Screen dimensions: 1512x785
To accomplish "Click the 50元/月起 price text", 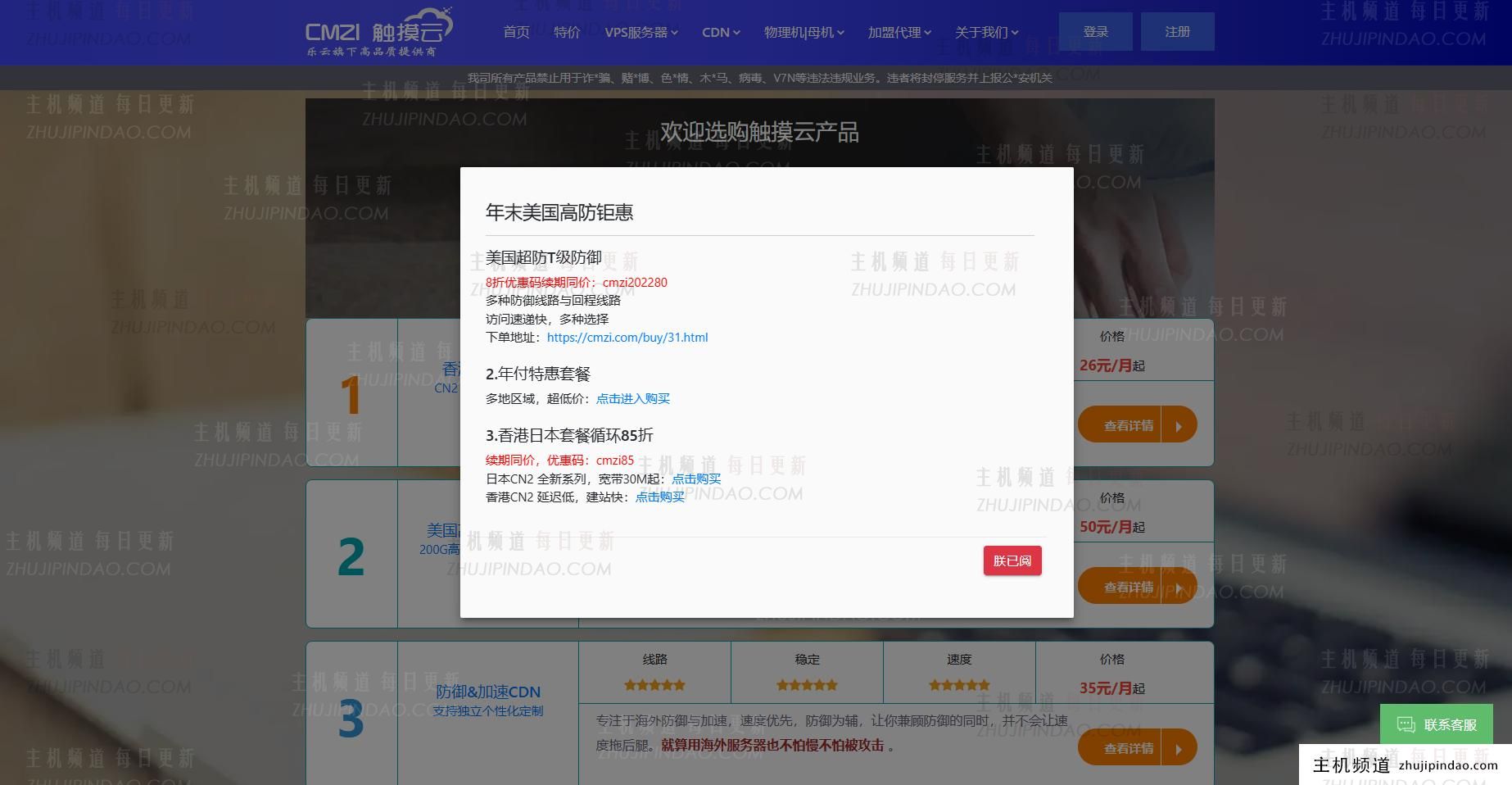I will (1111, 527).
